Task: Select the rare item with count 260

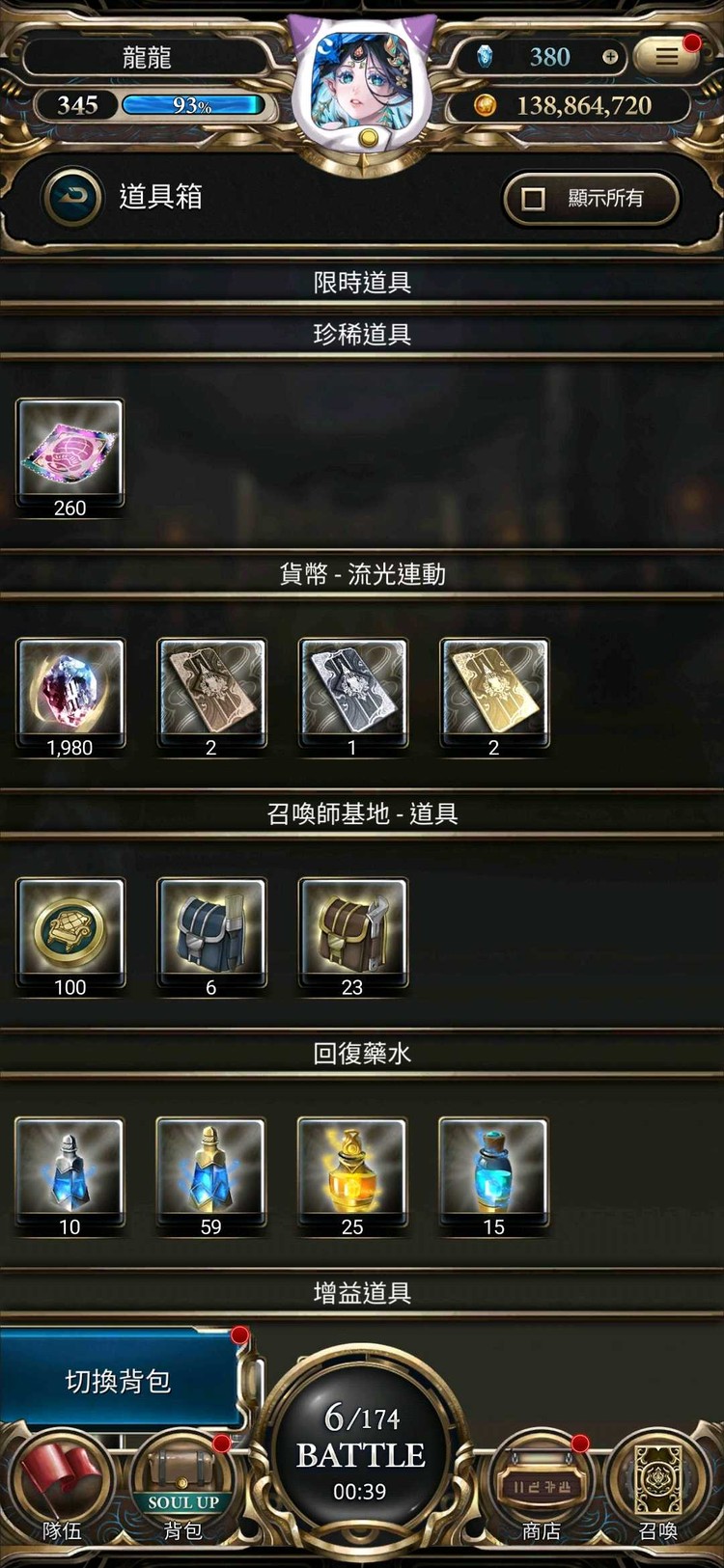Action: tap(70, 458)
